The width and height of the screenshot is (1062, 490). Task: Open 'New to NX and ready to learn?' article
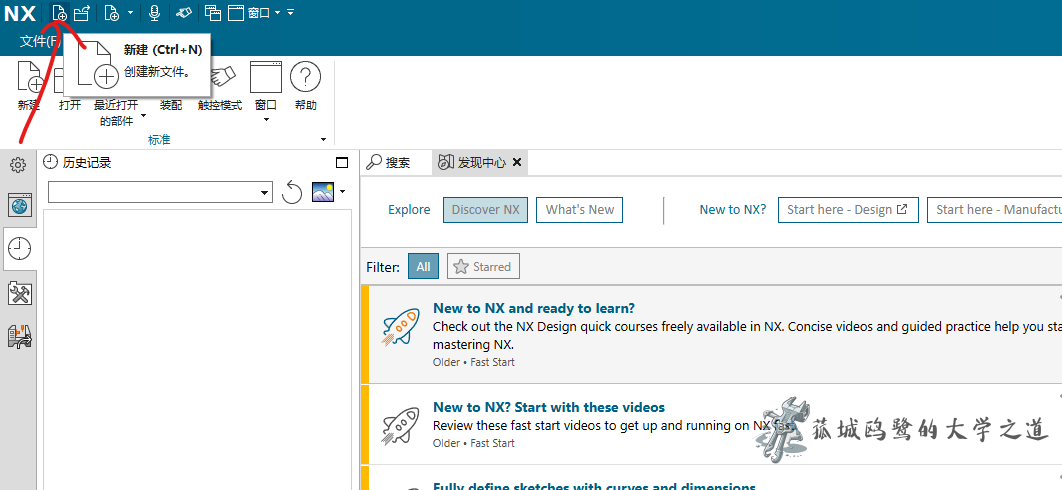point(534,308)
